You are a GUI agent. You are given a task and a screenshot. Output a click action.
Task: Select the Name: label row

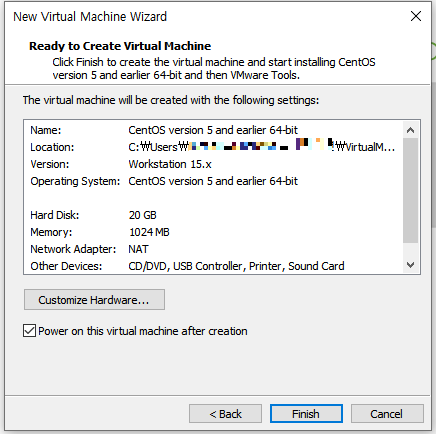click(46, 130)
